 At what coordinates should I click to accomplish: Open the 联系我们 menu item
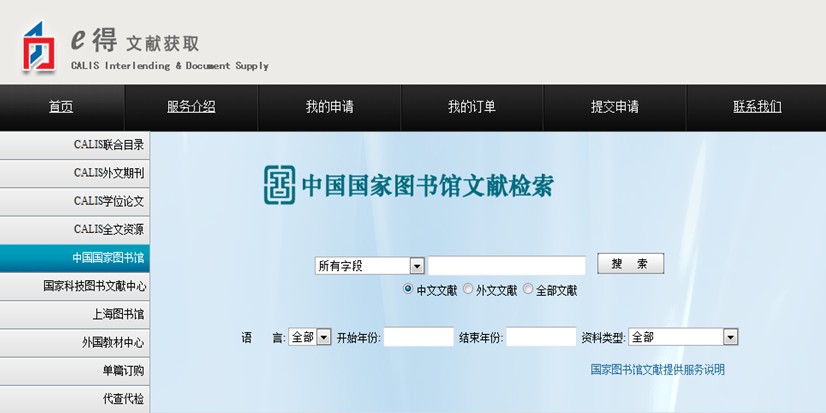(x=757, y=107)
